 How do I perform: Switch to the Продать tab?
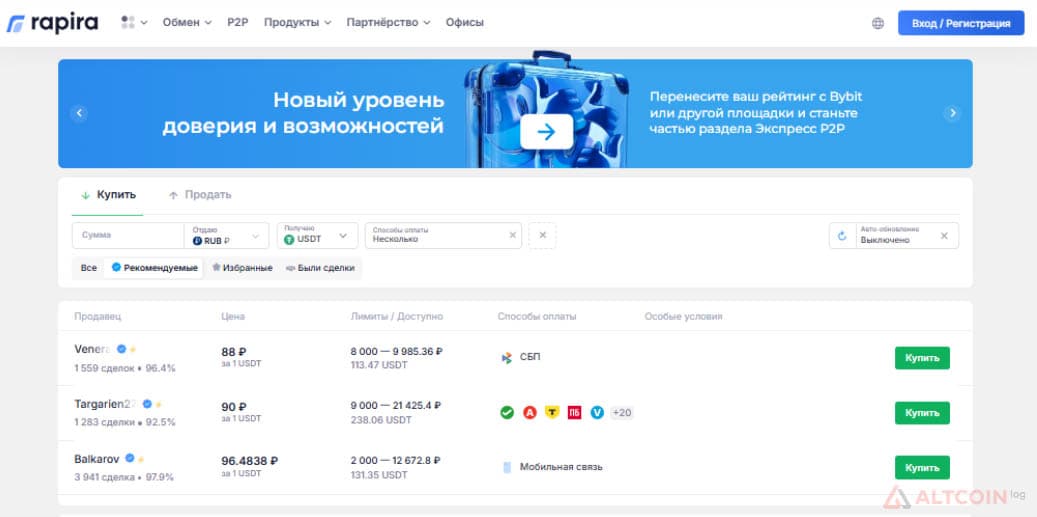tap(200, 195)
